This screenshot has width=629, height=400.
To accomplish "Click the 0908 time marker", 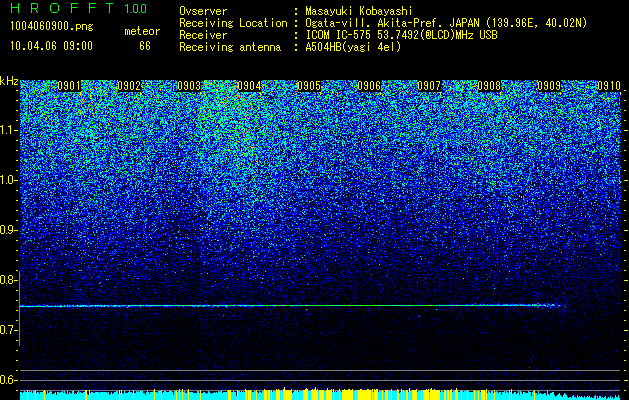I will [x=489, y=86].
